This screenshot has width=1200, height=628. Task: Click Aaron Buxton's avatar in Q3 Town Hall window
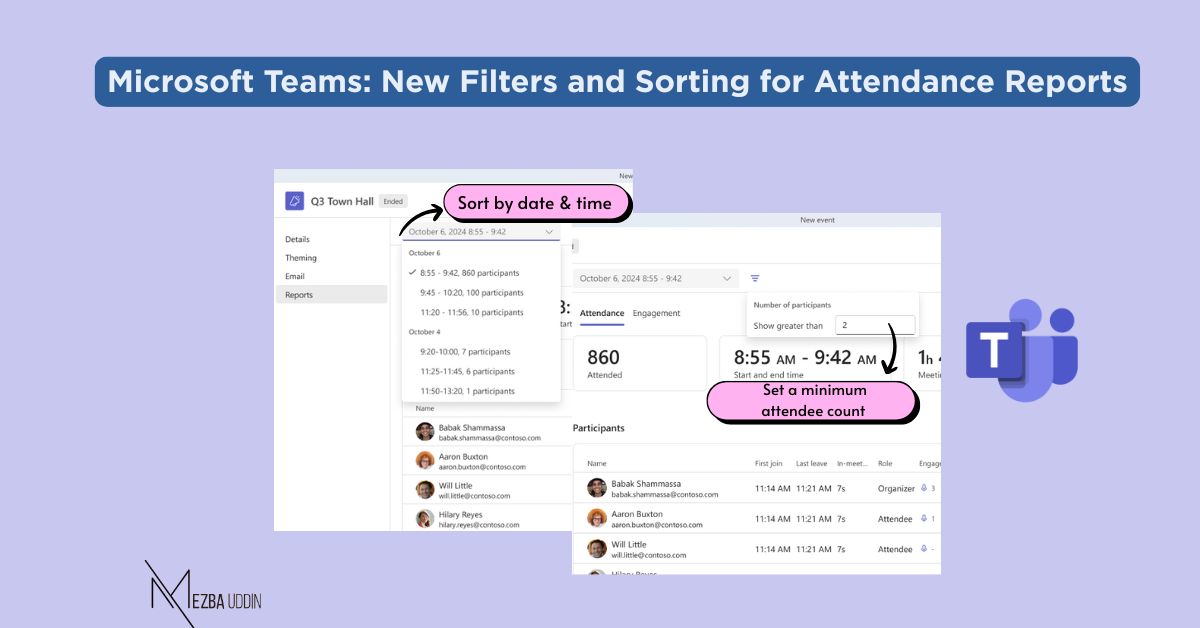click(425, 461)
